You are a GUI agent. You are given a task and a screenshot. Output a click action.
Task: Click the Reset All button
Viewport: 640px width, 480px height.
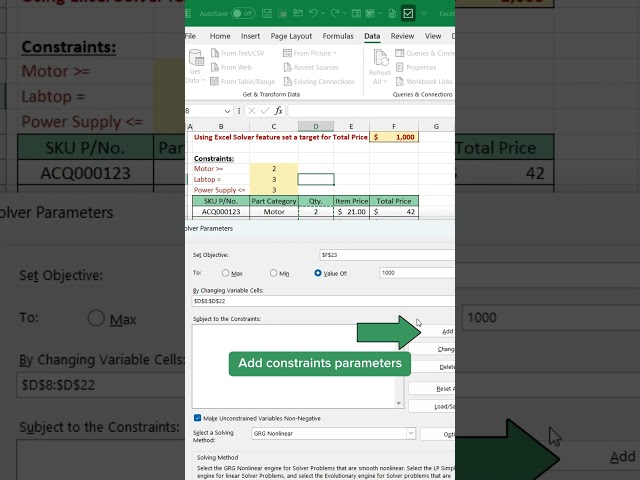pos(432,389)
